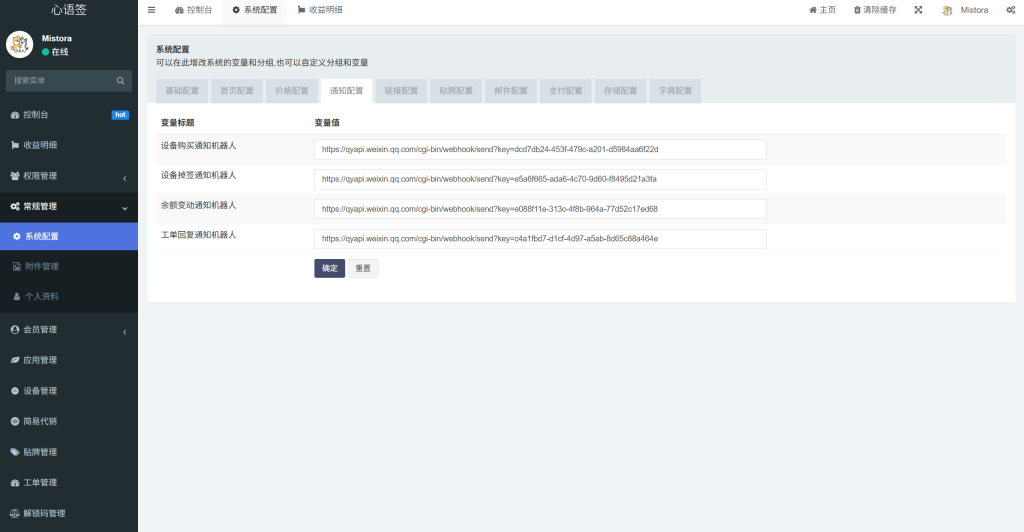Select the 通知配置 tab

pos(347,91)
